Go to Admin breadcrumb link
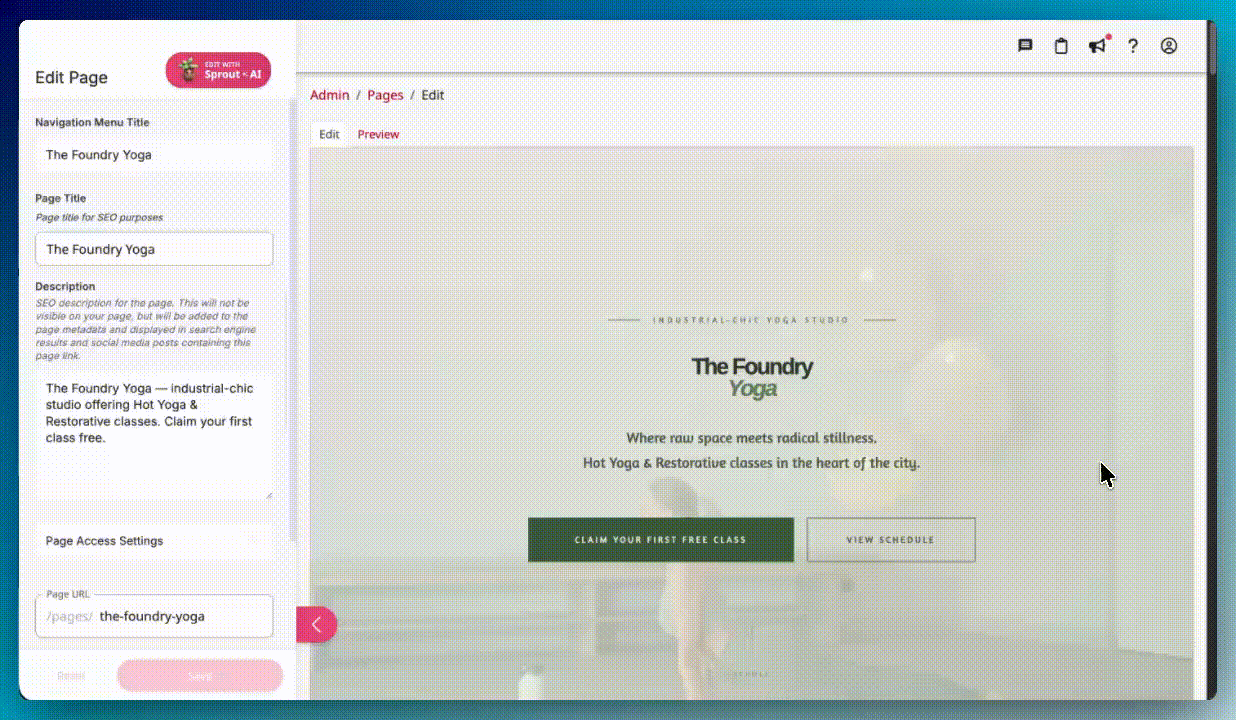Image resolution: width=1236 pixels, height=720 pixels. 330,95
